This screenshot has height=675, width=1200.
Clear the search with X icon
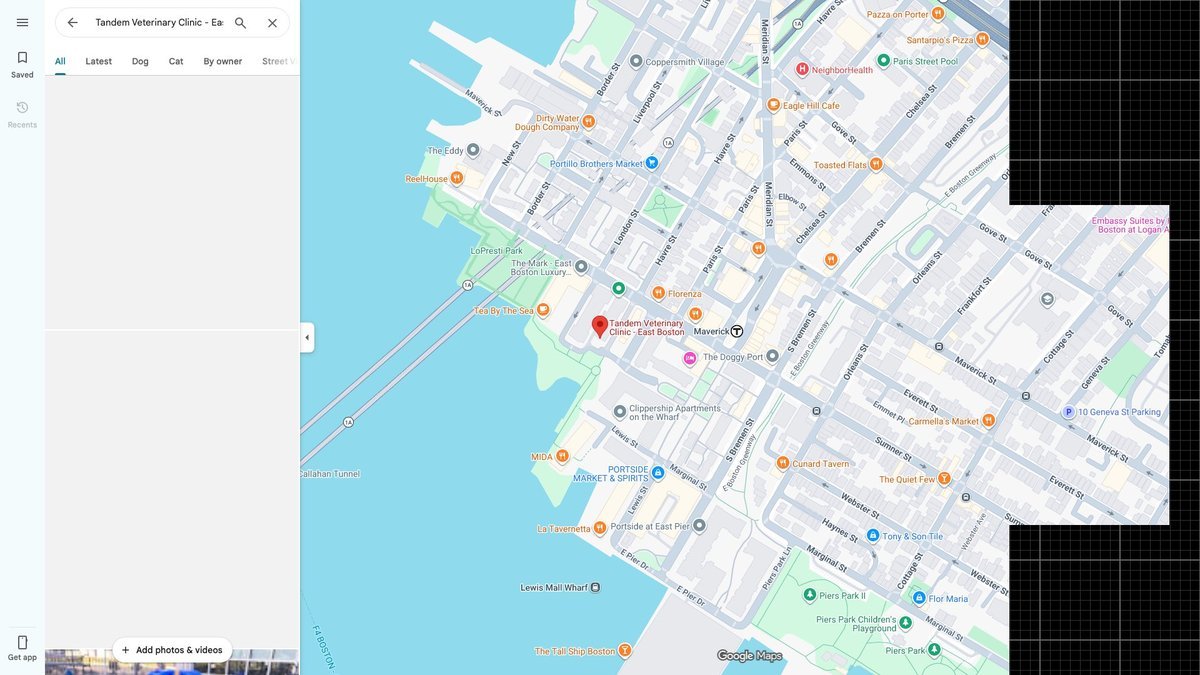(272, 22)
